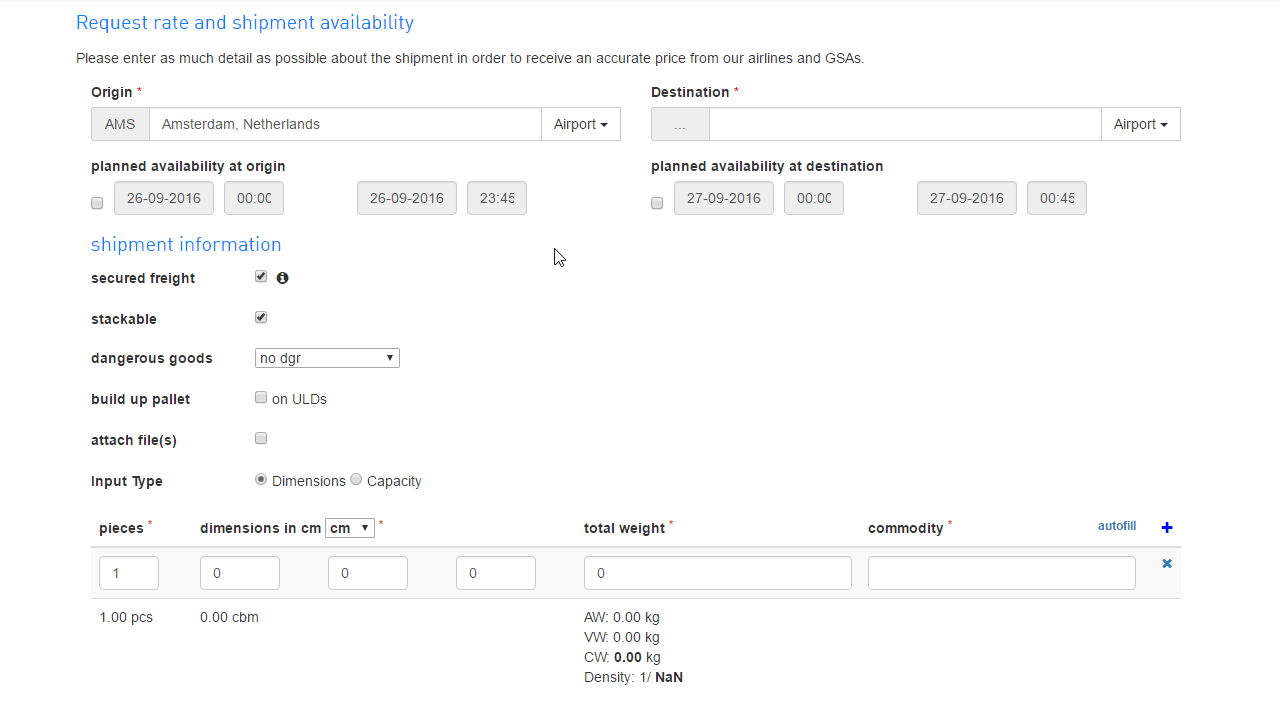Click the commodity input field

(x=1001, y=573)
